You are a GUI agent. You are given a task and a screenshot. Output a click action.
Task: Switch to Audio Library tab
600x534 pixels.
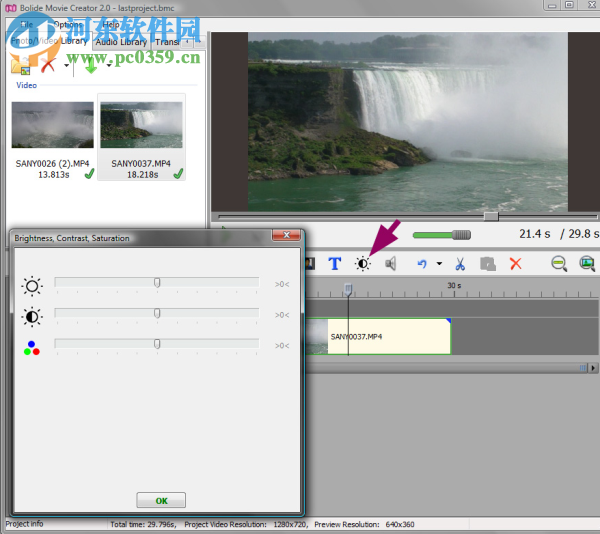pos(121,42)
